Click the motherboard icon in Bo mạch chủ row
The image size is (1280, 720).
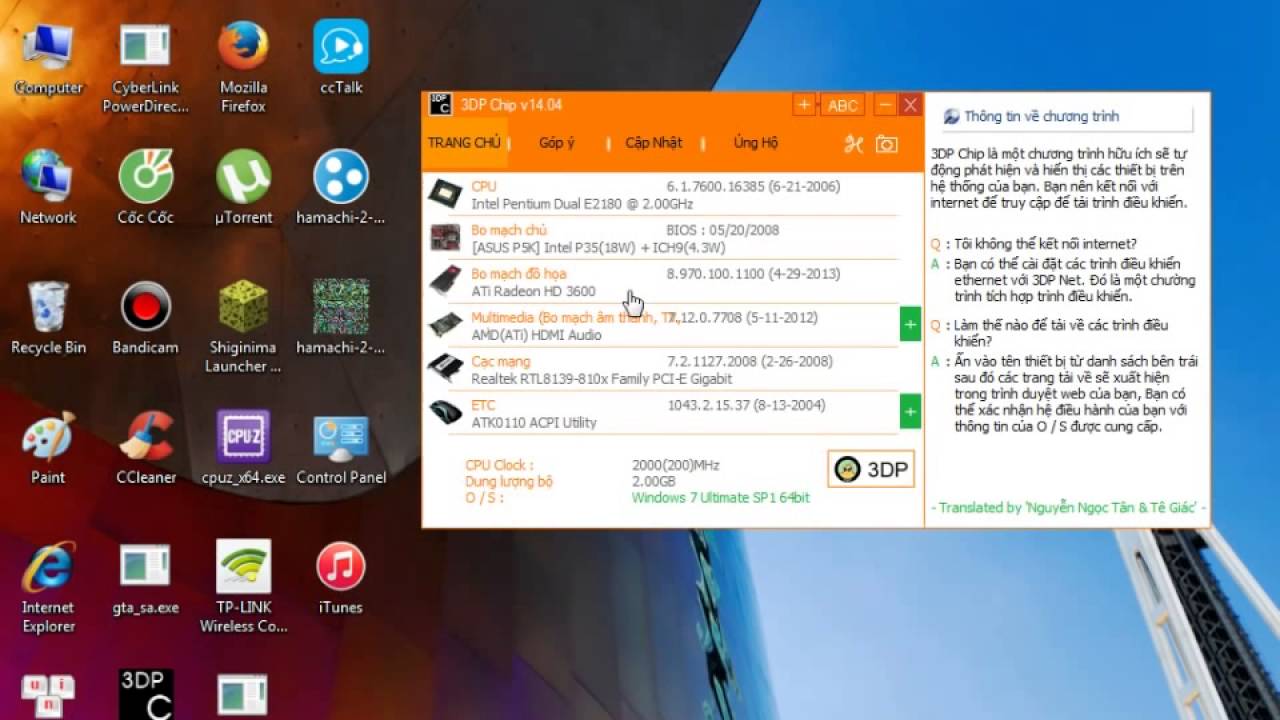445,238
